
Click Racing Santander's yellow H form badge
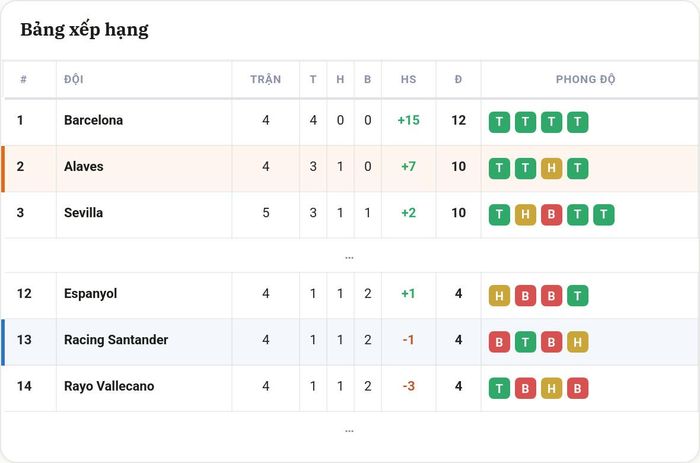pos(578,342)
